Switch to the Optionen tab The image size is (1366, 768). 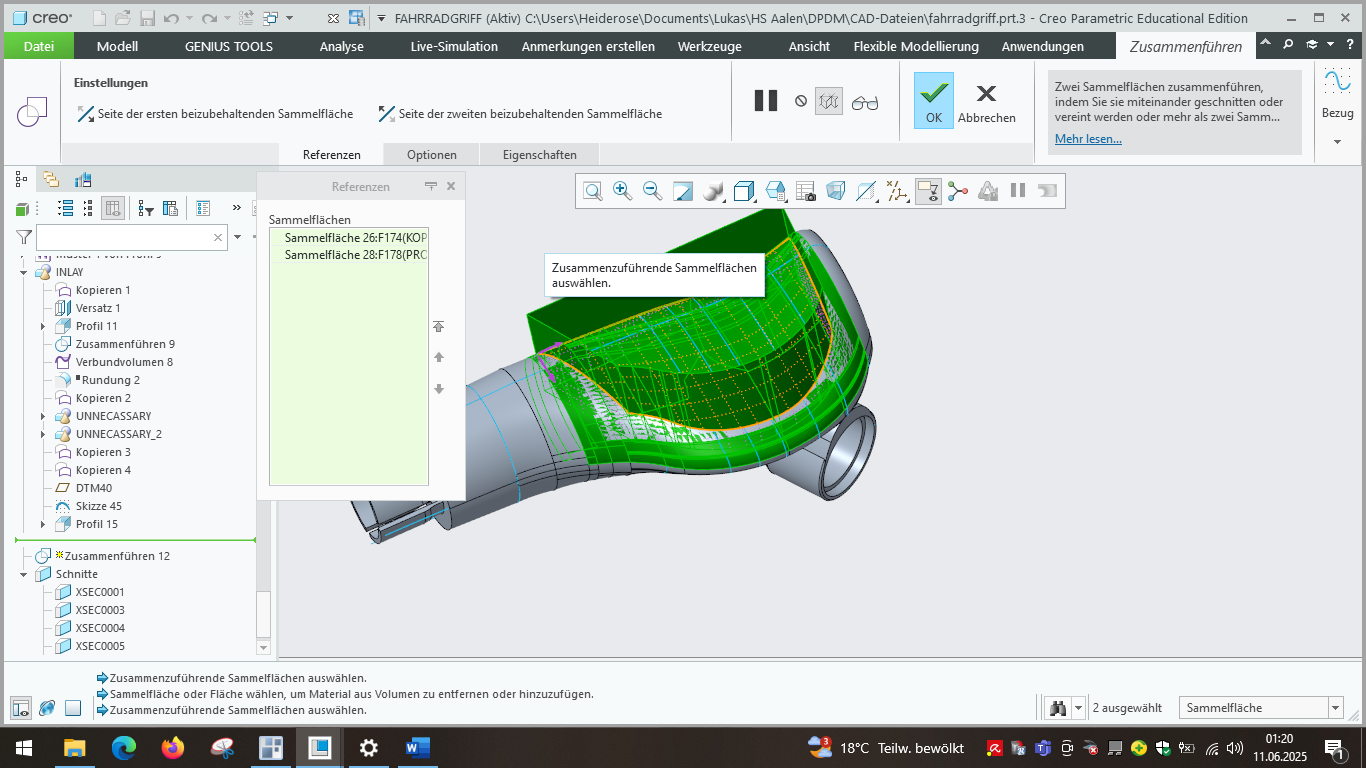pyautogui.click(x=432, y=155)
